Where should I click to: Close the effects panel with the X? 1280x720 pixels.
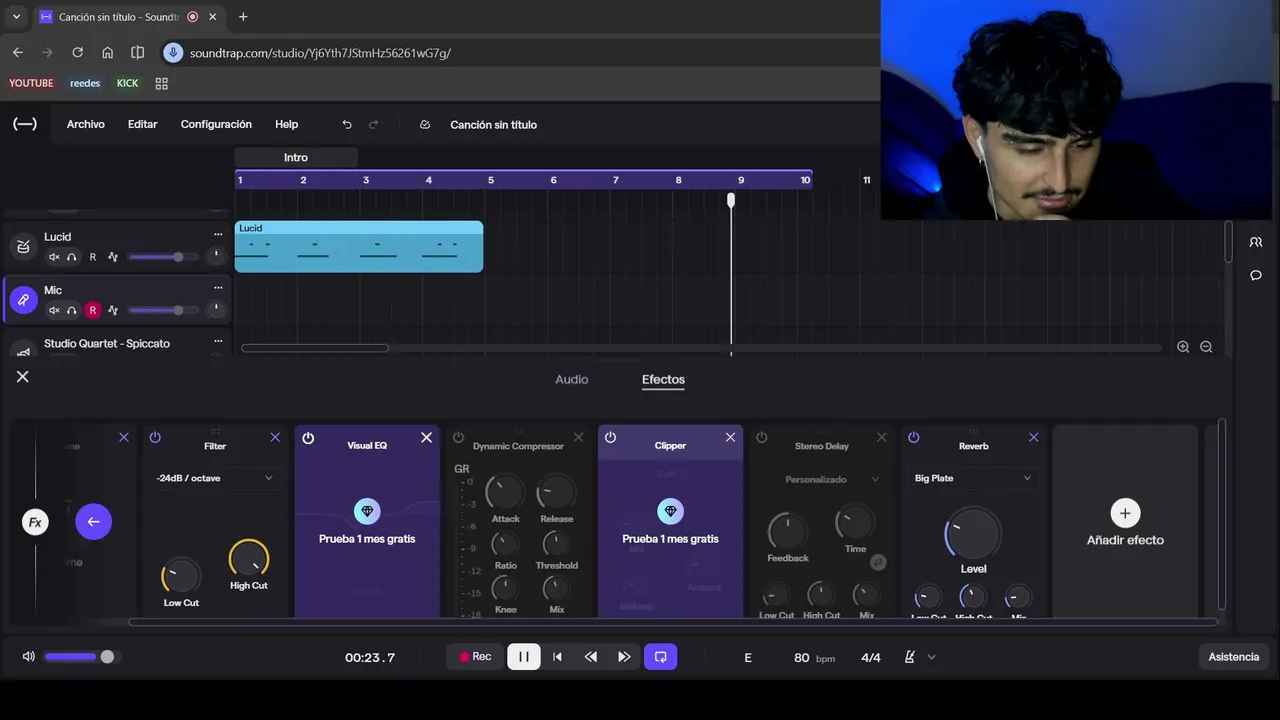23,376
